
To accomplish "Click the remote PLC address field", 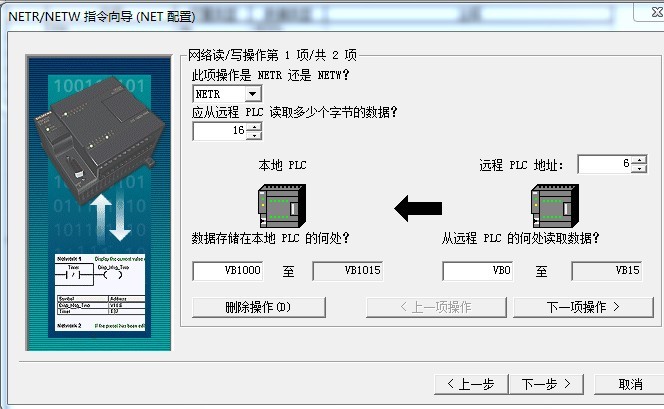I will pyautogui.click(x=604, y=164).
